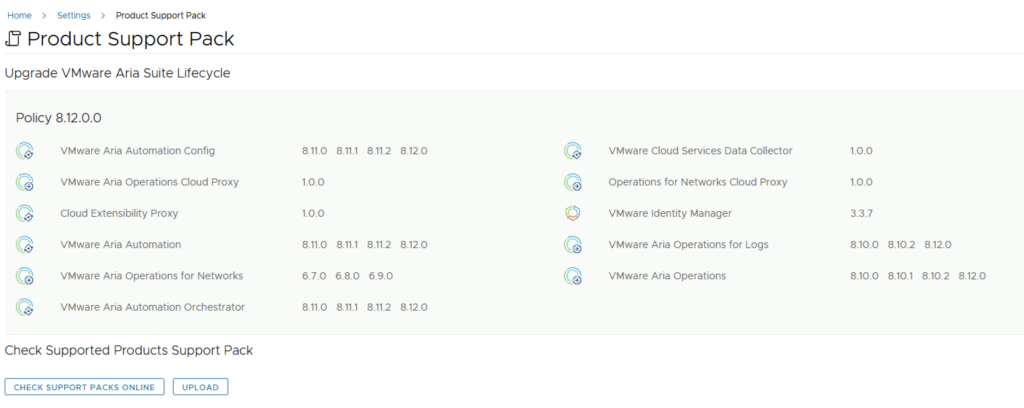Click the VMware Aria Operations for Networks icon

click(x=25, y=276)
